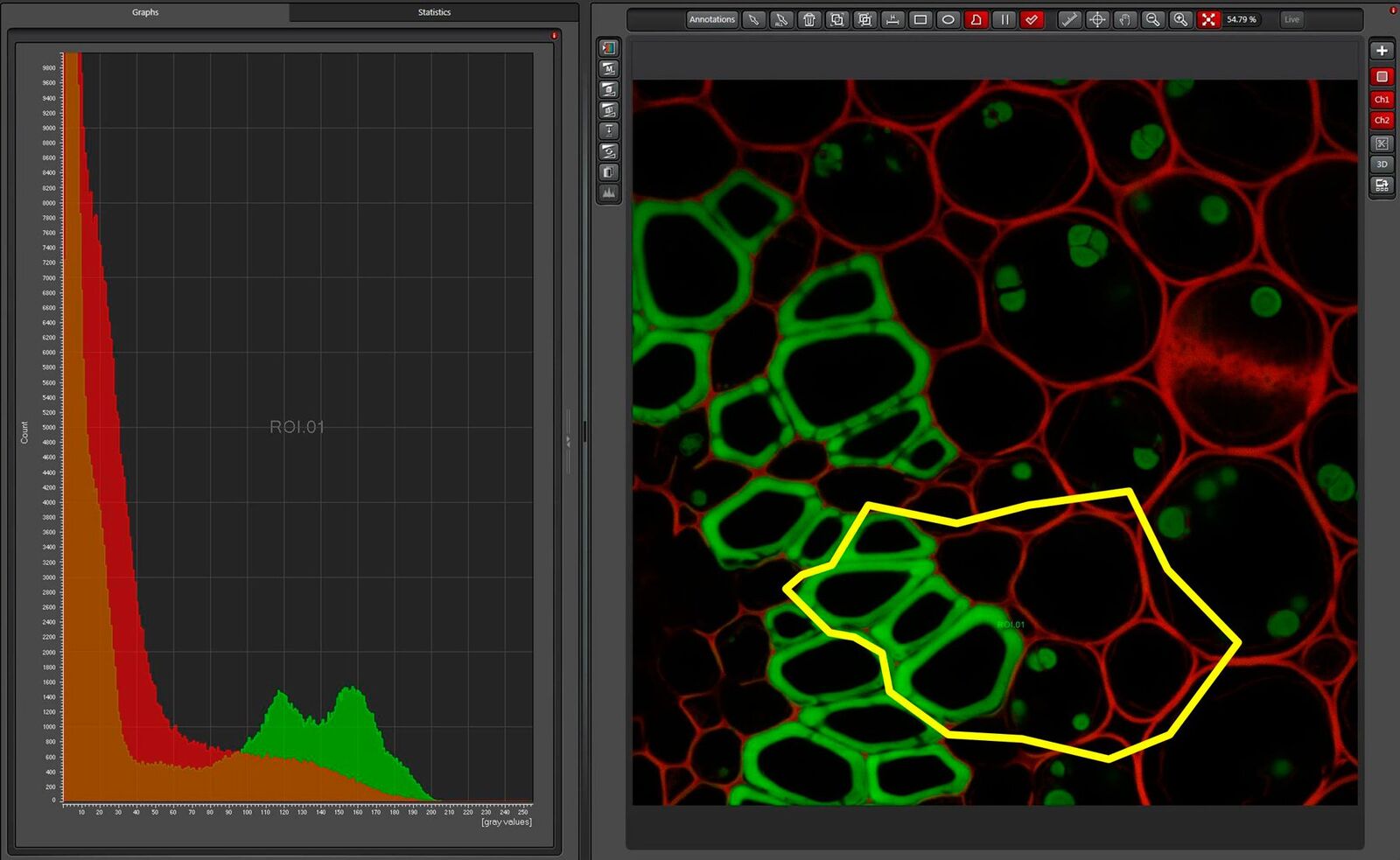
Task: Click the export gallery icon below 3D
Action: click(1382, 185)
